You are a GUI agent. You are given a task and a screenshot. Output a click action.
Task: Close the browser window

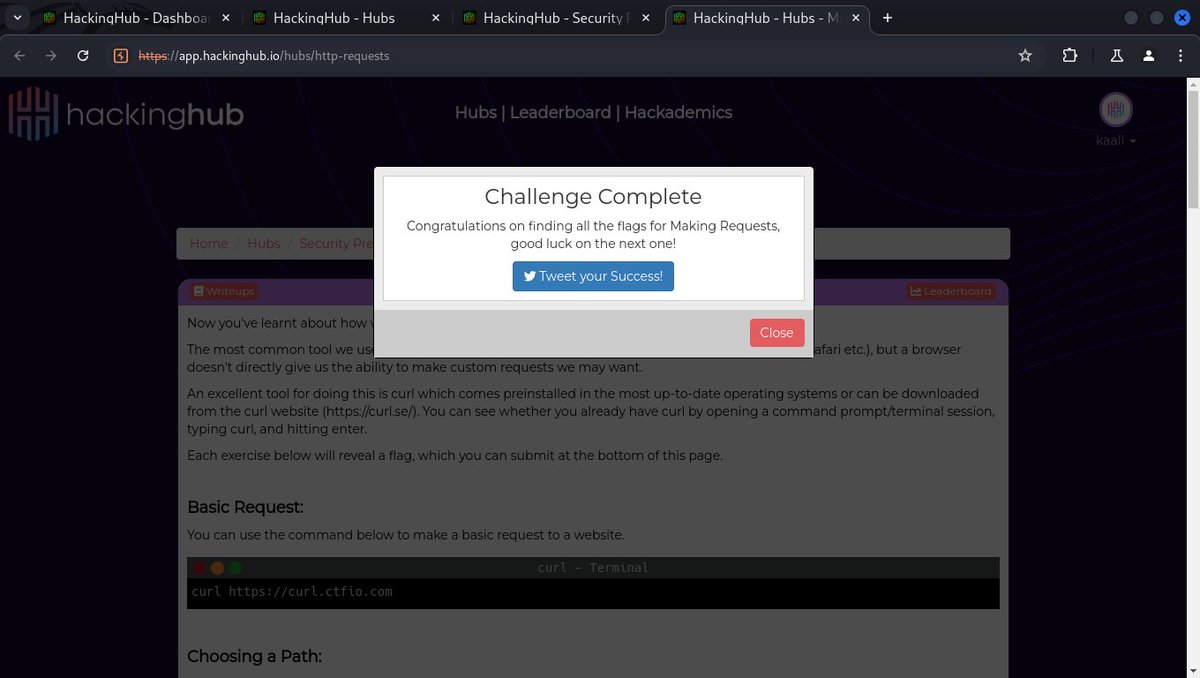click(x=1182, y=18)
